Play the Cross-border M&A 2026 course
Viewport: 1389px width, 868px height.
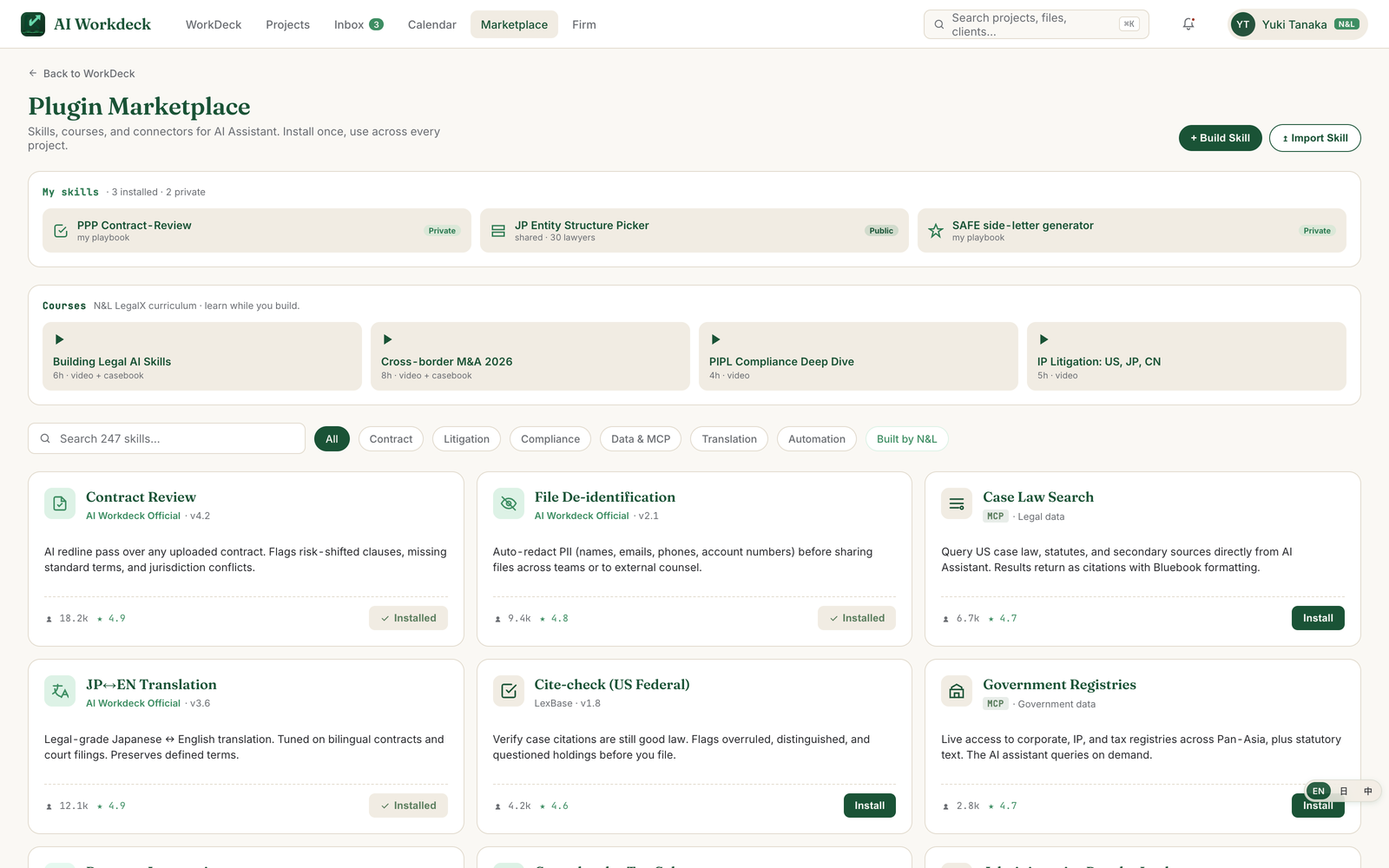click(x=388, y=339)
